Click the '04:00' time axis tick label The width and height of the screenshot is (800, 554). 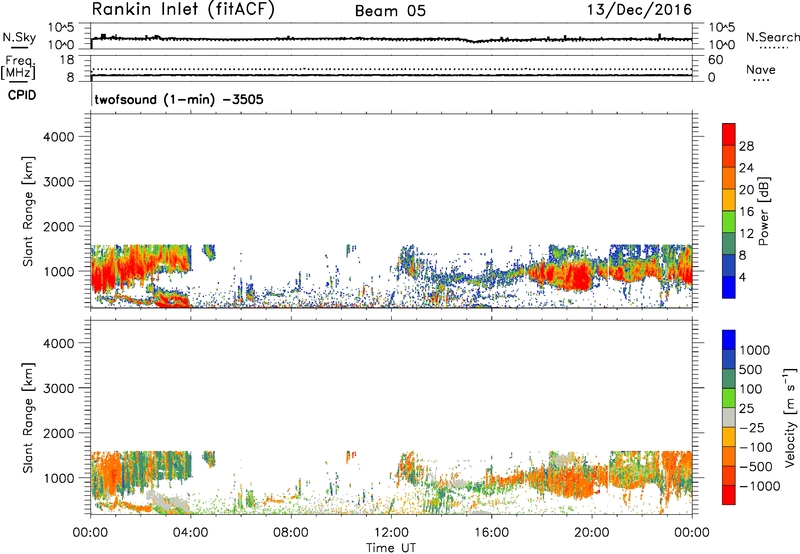191,533
